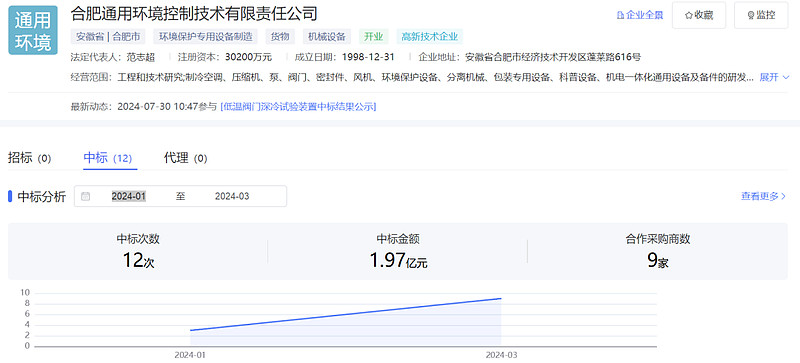Click the 通用环境 company logo

pos(33,31)
